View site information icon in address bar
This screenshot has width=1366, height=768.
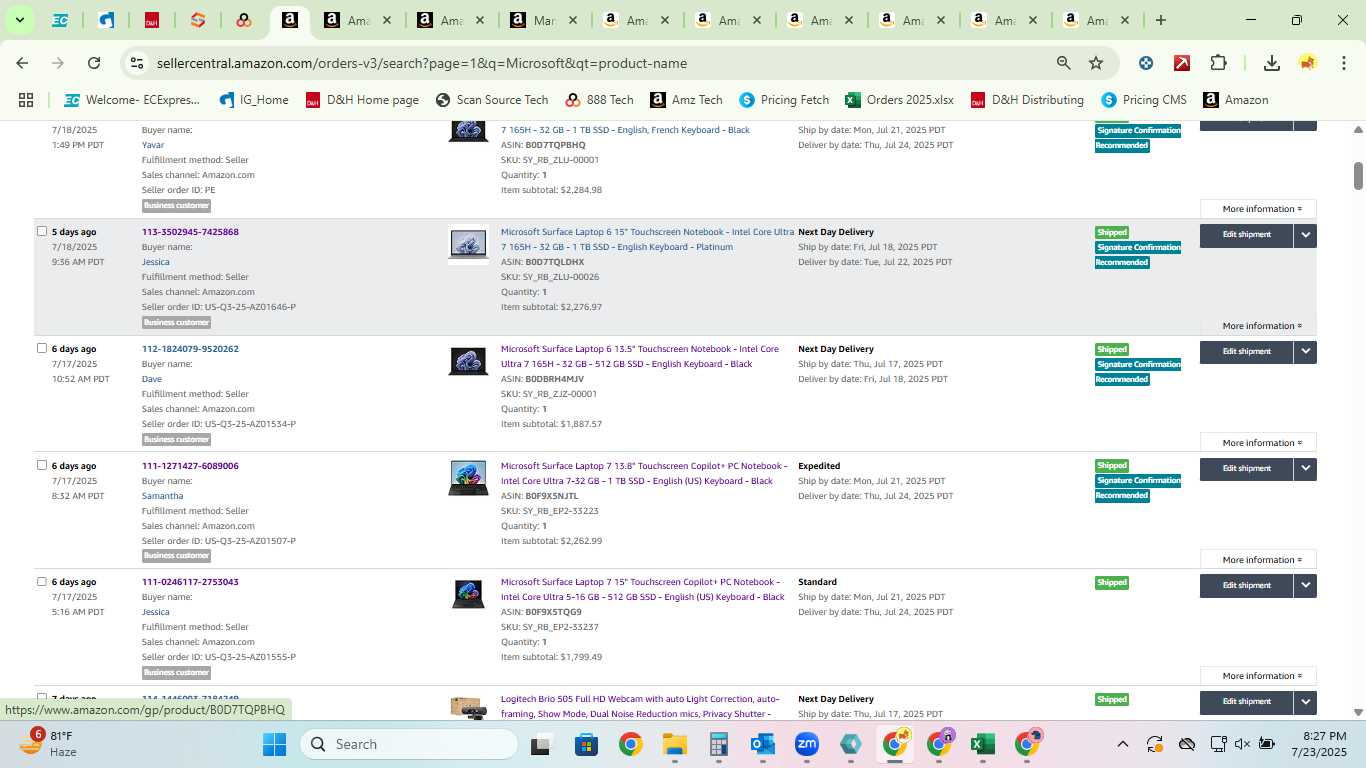tap(137, 63)
